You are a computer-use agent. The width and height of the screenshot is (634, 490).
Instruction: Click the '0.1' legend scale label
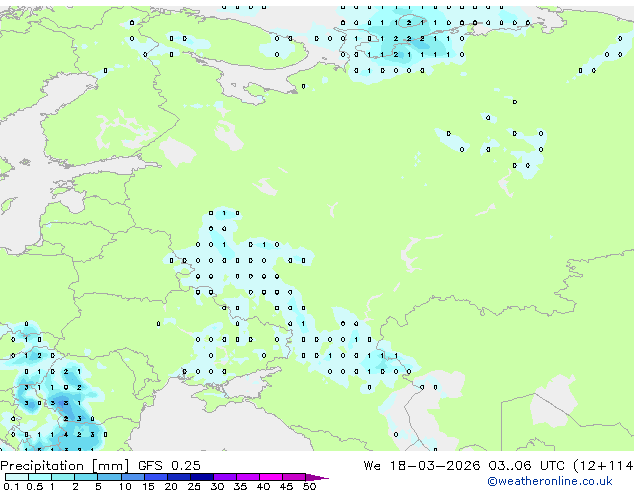click(x=11, y=486)
